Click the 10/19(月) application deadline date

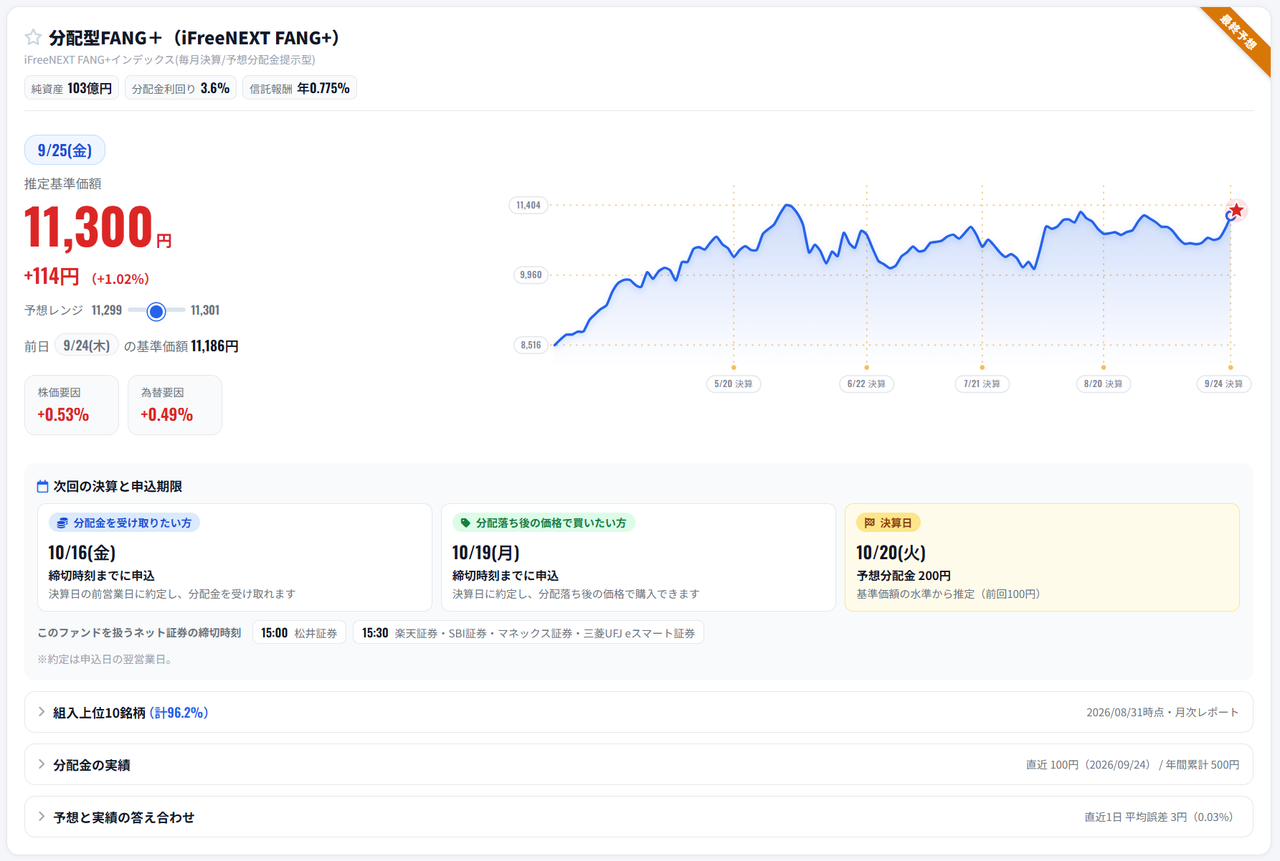[x=487, y=553]
